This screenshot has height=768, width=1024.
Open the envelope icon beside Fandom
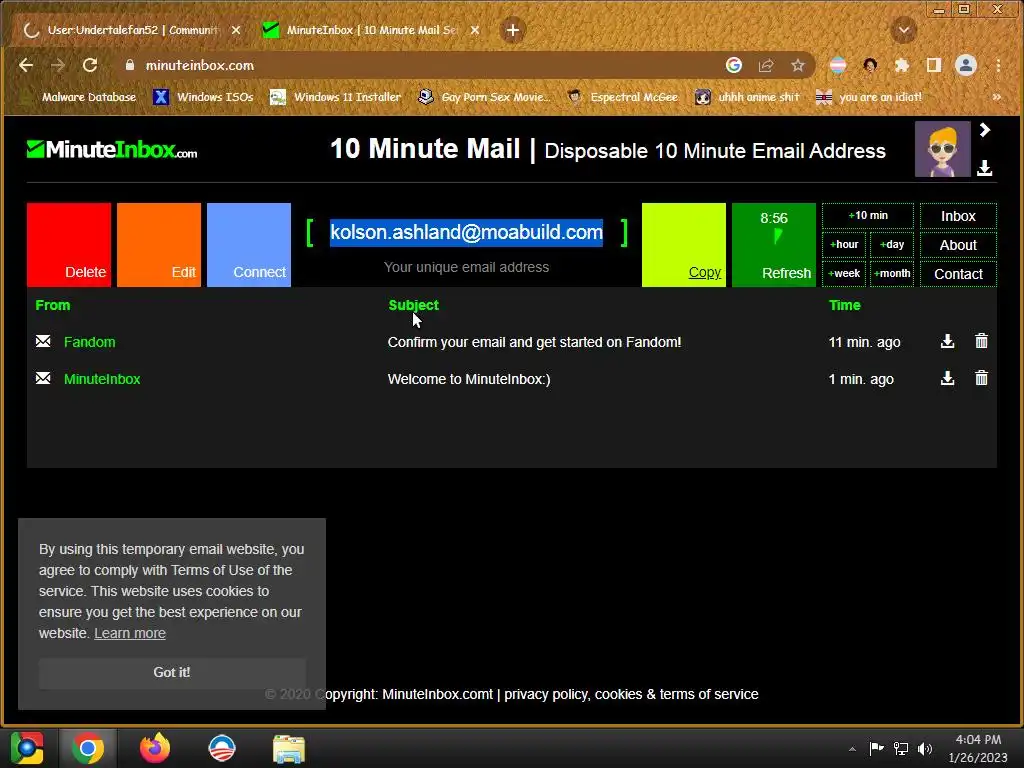click(43, 342)
